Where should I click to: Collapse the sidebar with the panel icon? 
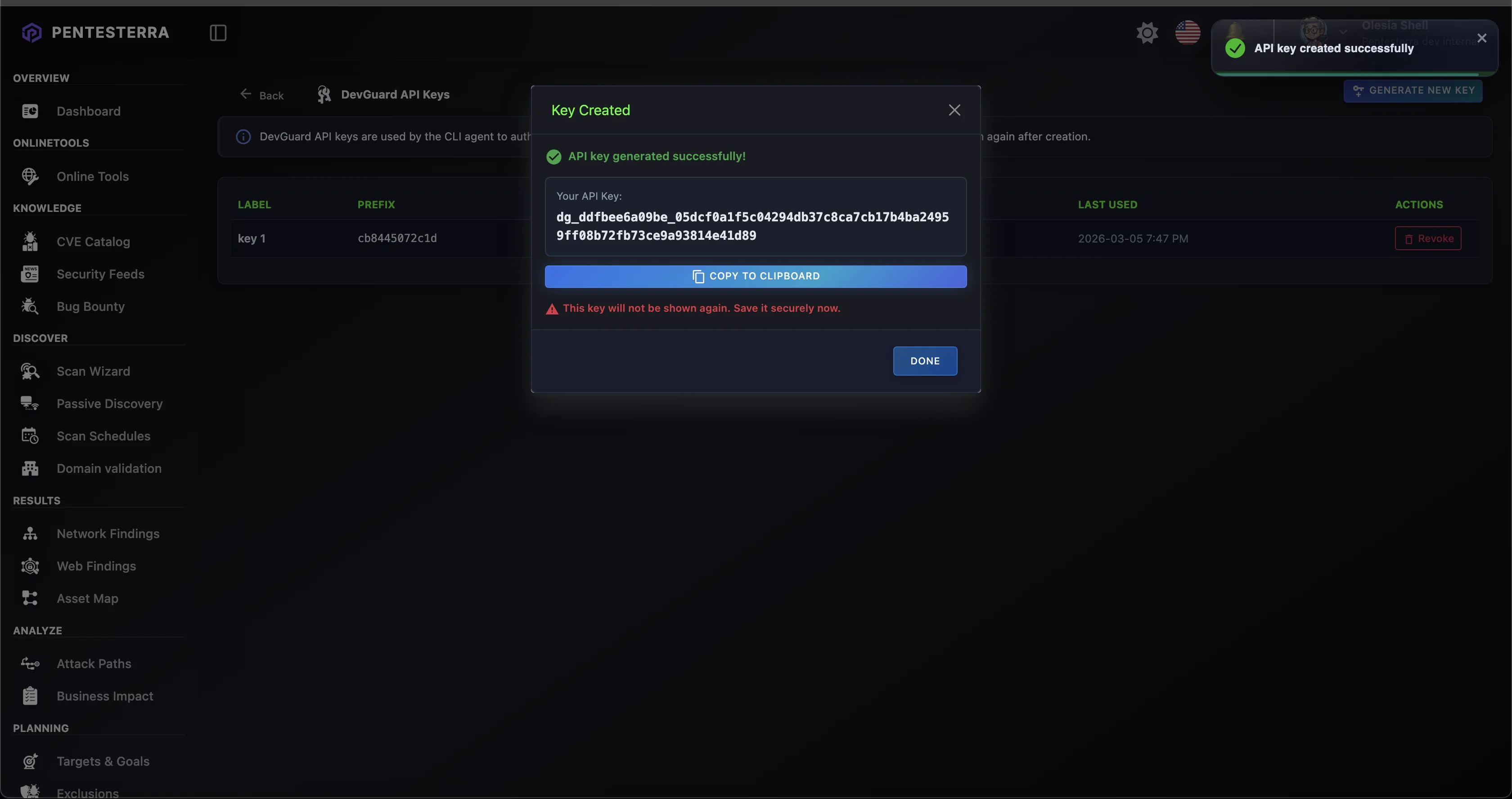pos(218,33)
